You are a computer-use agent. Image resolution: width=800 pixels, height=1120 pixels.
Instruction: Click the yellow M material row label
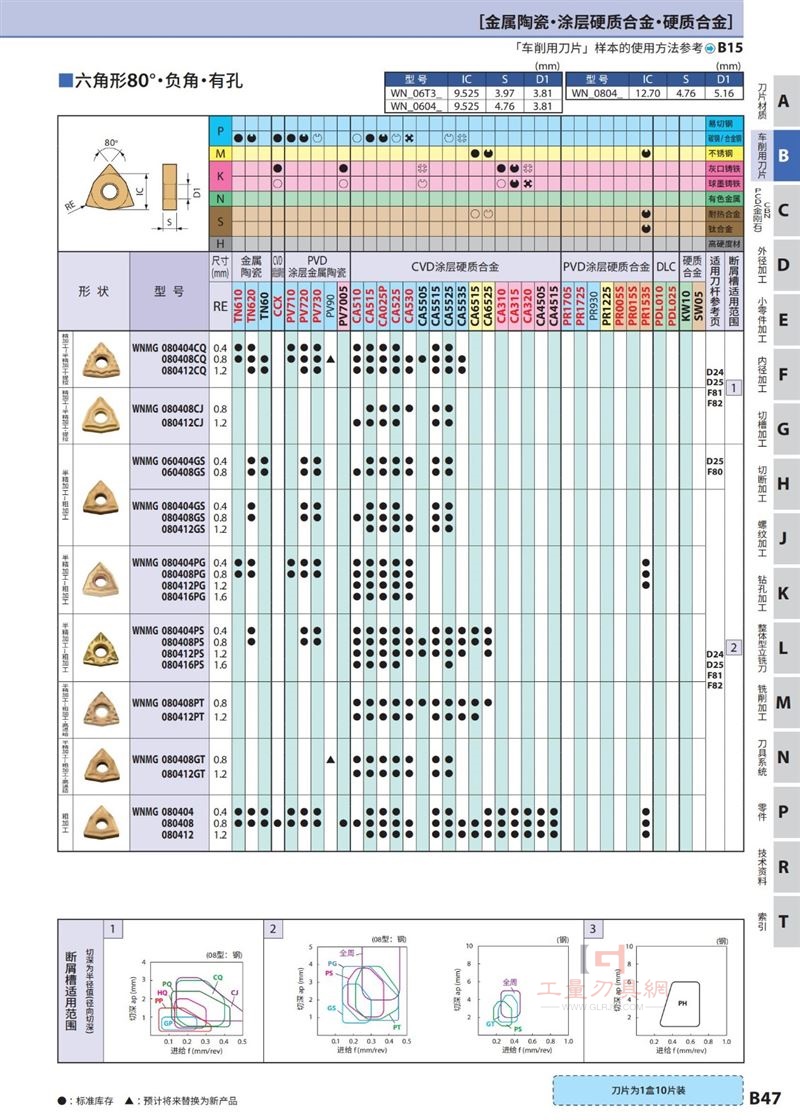coord(220,153)
